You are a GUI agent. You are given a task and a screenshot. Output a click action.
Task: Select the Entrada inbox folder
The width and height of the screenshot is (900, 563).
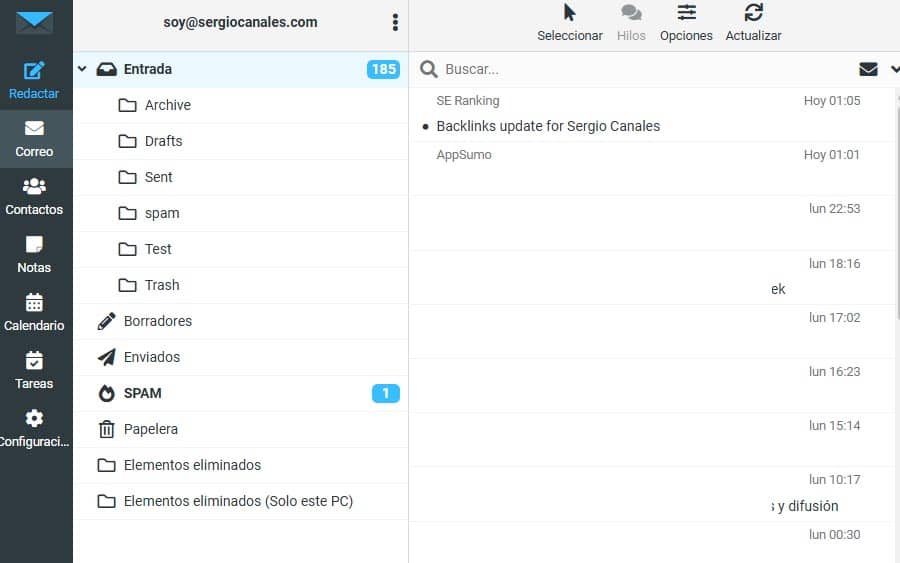click(240, 69)
